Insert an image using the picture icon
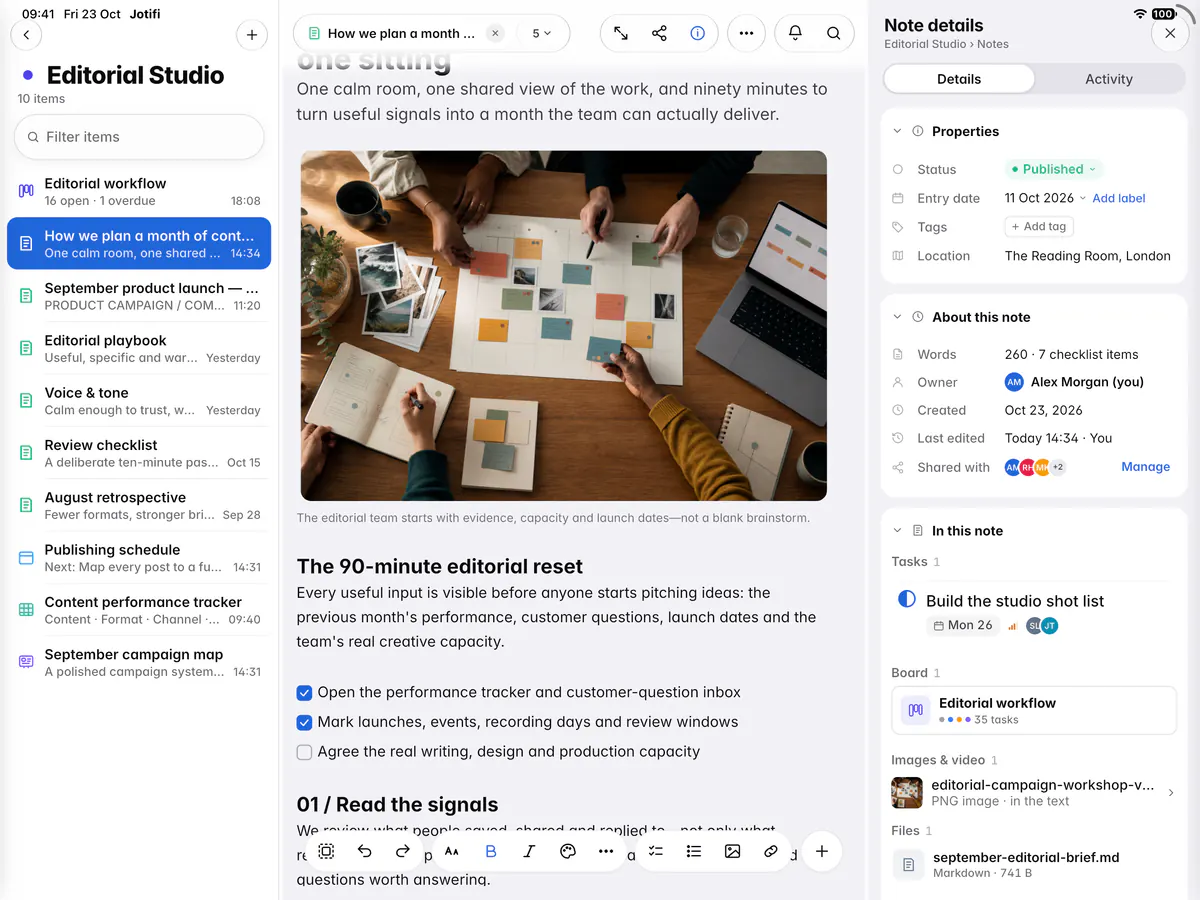This screenshot has height=900, width=1200. point(732,851)
